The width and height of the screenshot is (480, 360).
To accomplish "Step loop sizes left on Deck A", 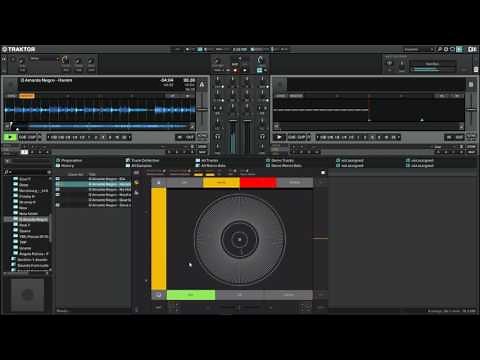I will pyautogui.click(x=48, y=137).
